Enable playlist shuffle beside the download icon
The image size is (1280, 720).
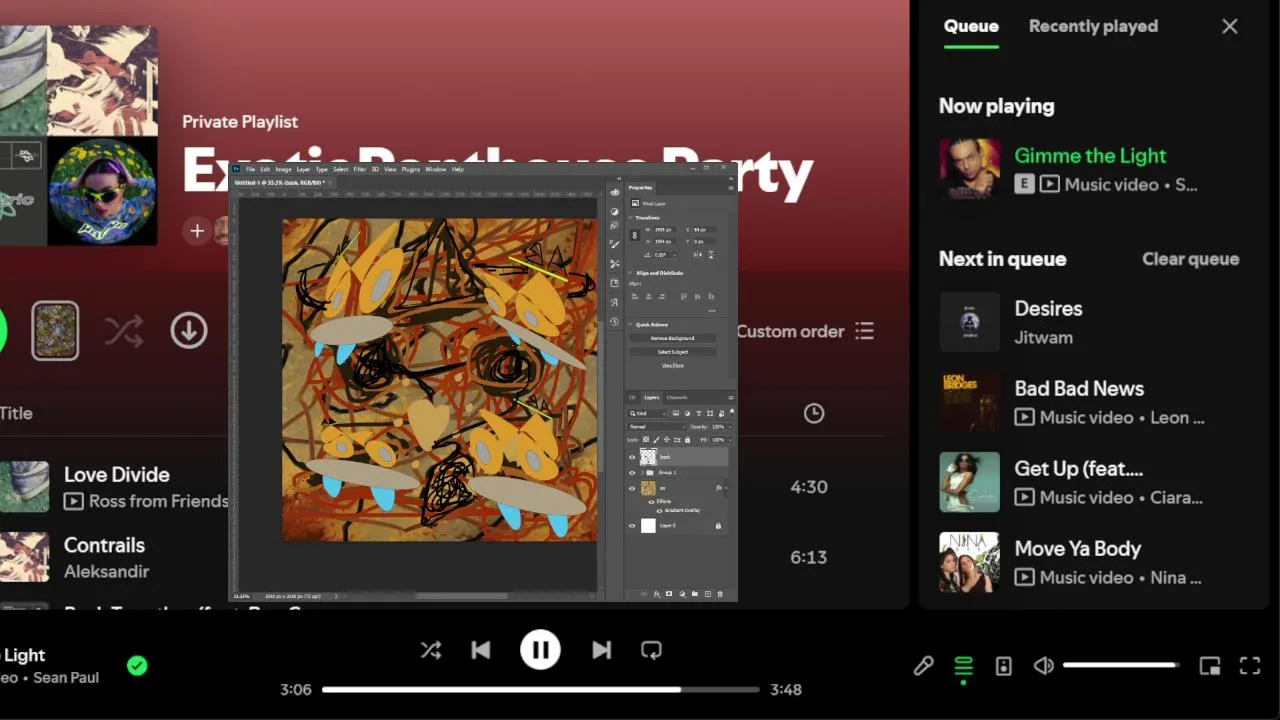(124, 331)
